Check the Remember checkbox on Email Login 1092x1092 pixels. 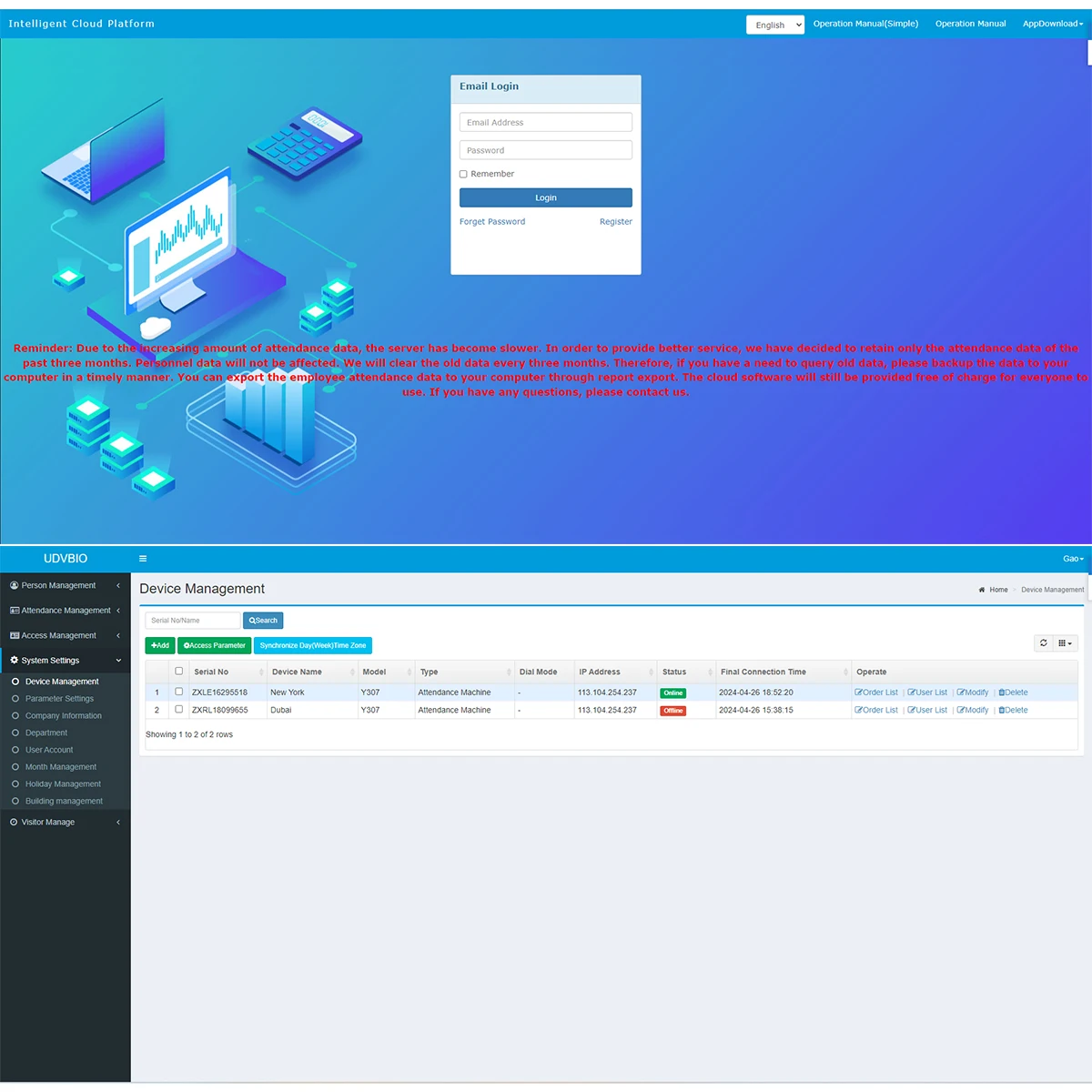[x=463, y=173]
